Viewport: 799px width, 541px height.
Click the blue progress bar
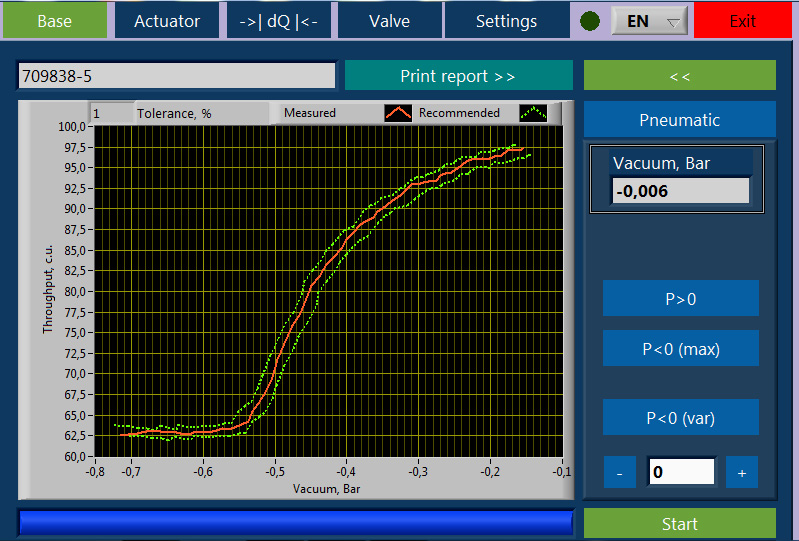(295, 523)
